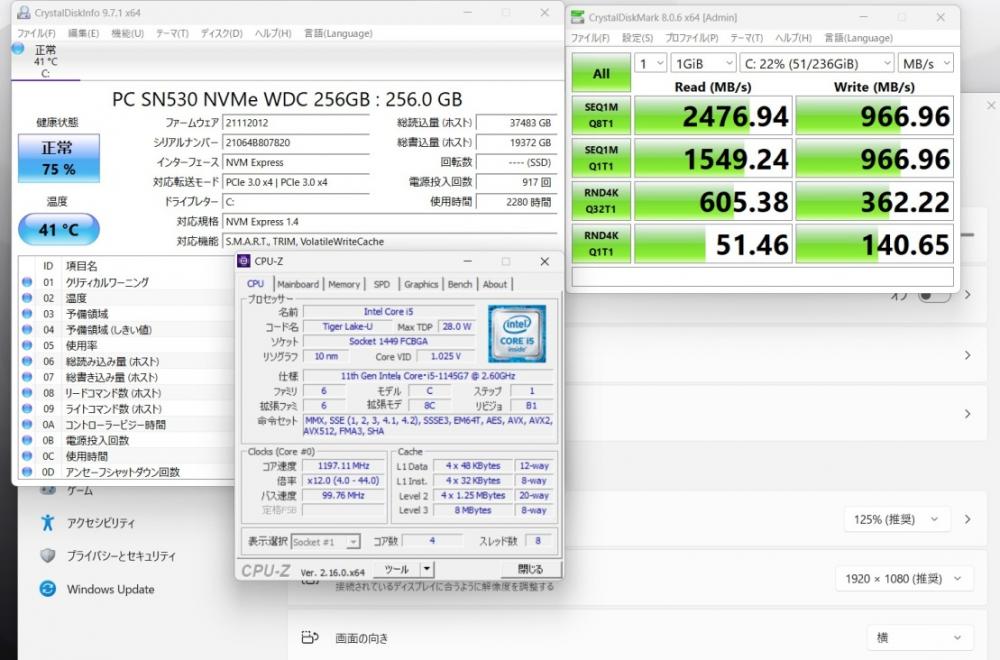Click the CrystalDiskMark app icon in title bar

click(577, 17)
